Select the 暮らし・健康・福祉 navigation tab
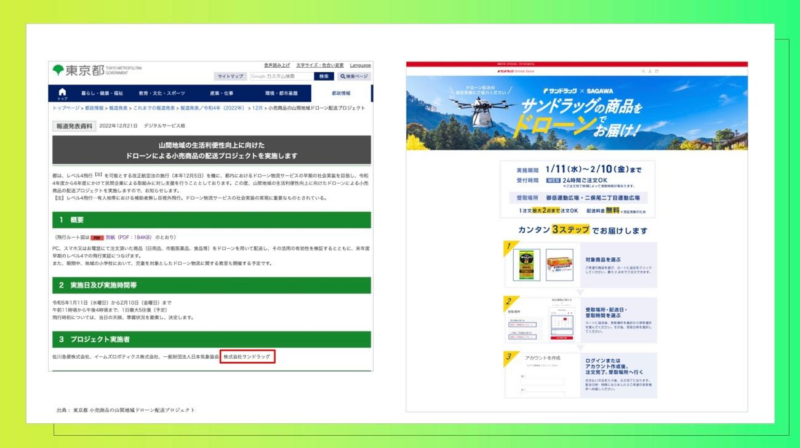 click(x=102, y=93)
